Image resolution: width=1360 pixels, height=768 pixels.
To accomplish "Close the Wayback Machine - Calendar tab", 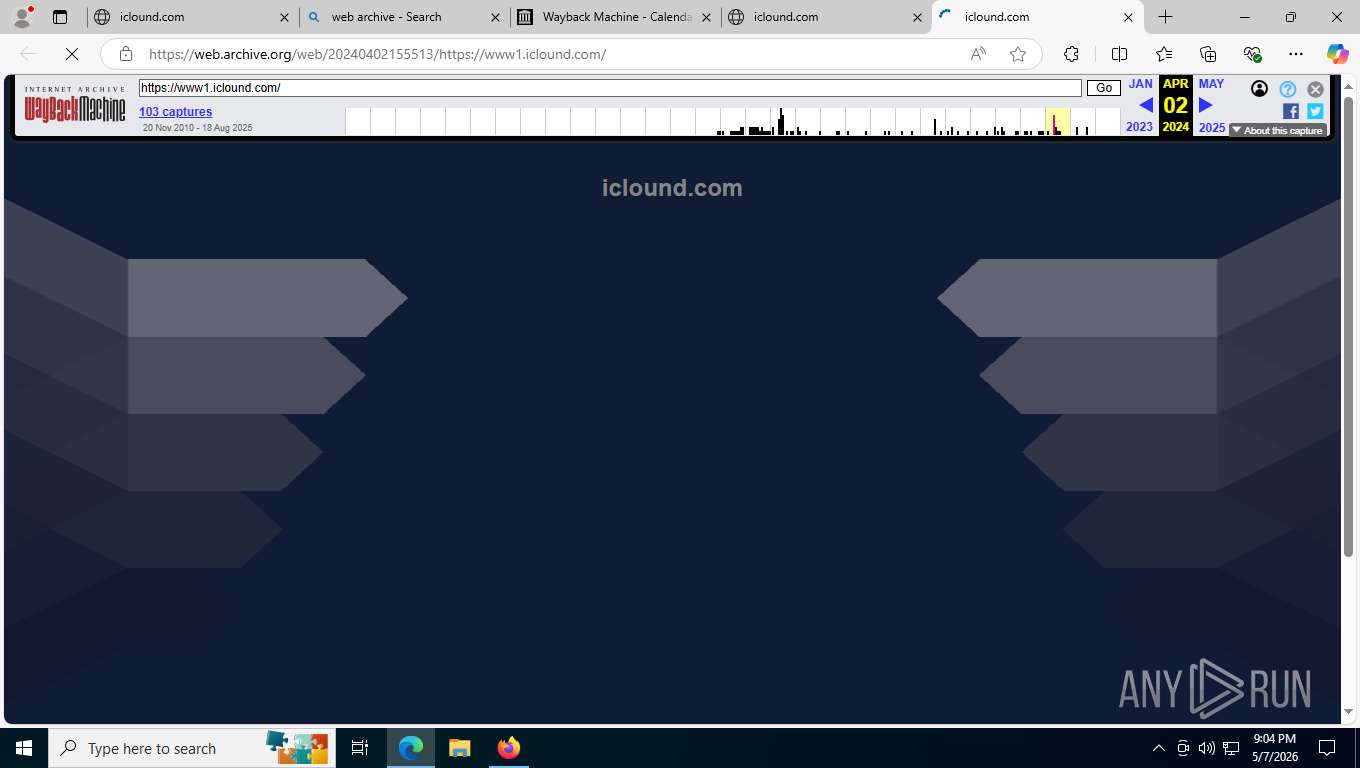I will (706, 17).
